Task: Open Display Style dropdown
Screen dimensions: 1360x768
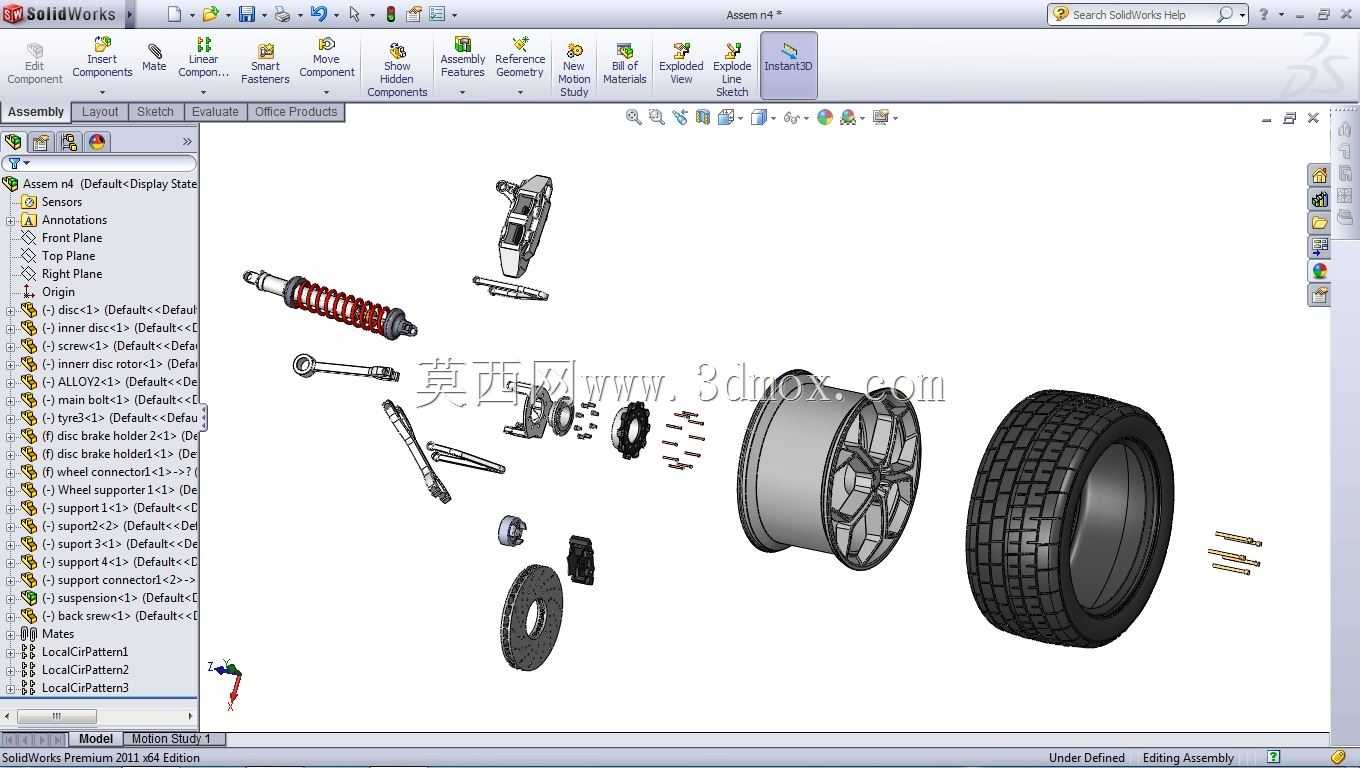Action: click(773, 118)
